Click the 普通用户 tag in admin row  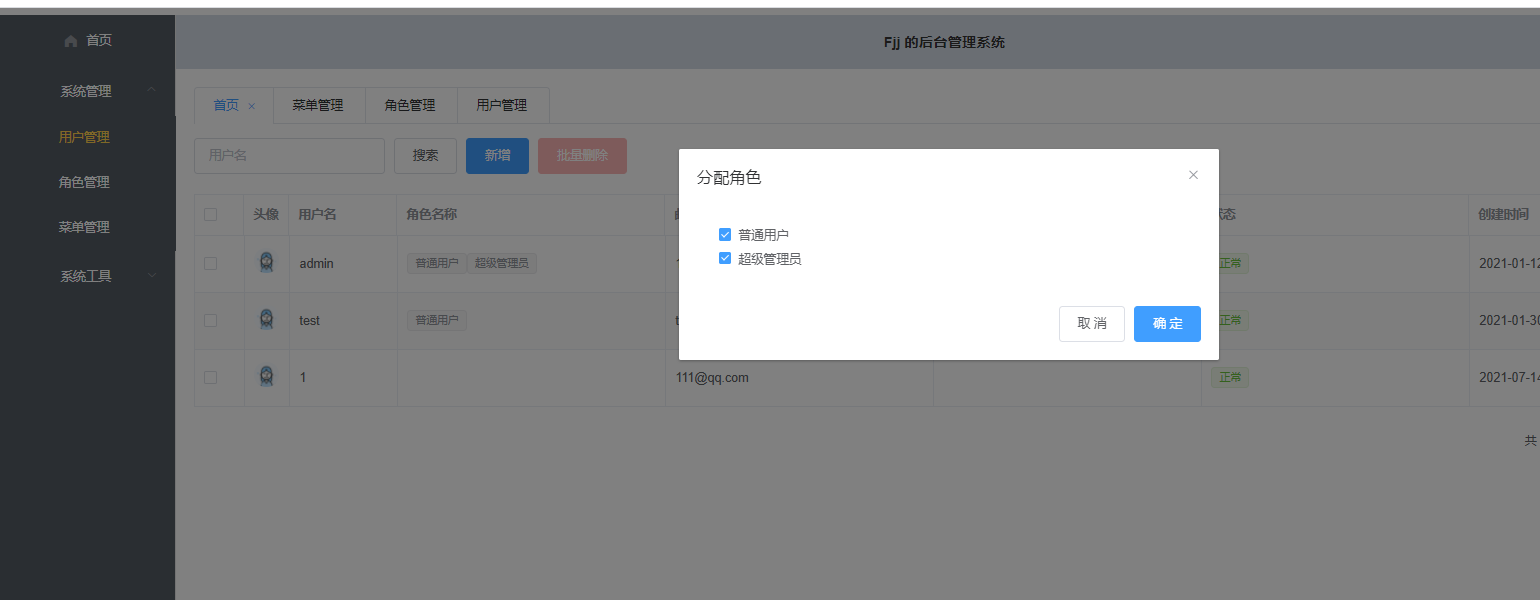coord(436,264)
